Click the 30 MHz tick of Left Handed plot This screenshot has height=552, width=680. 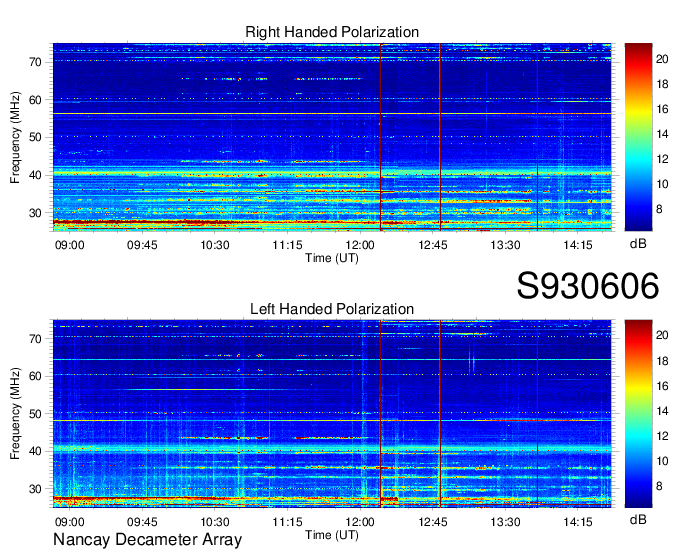[35, 489]
